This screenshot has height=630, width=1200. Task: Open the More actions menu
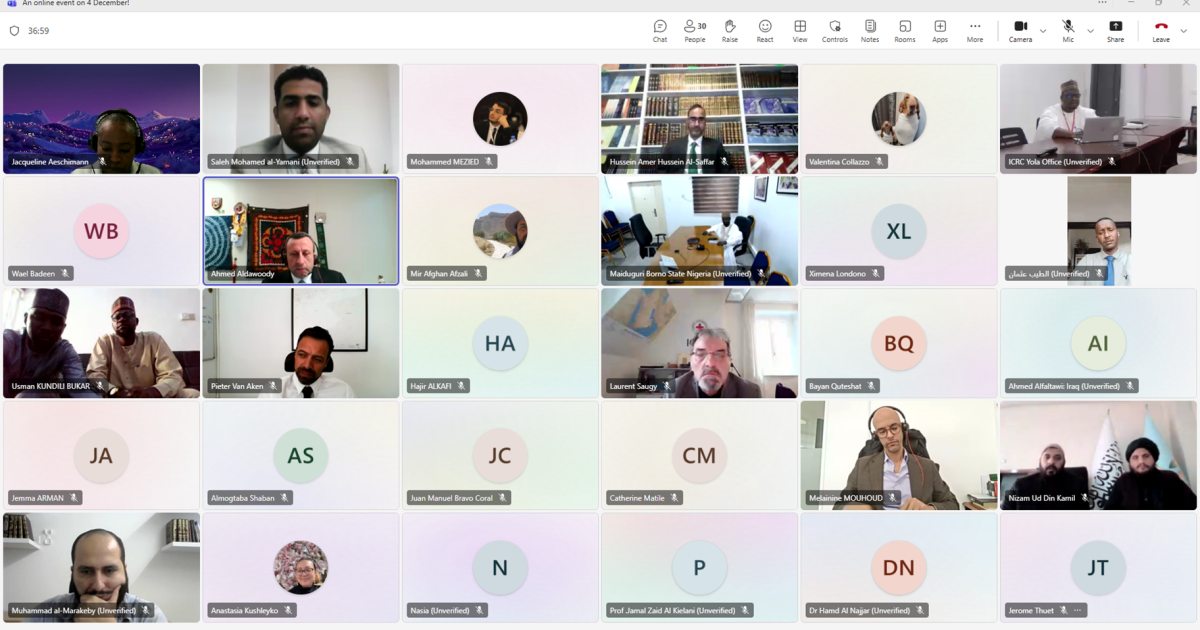point(975,31)
